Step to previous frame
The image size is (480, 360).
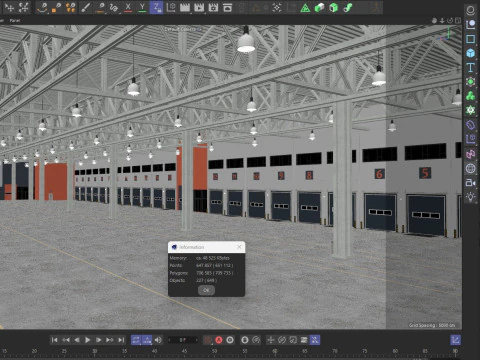pos(77,340)
